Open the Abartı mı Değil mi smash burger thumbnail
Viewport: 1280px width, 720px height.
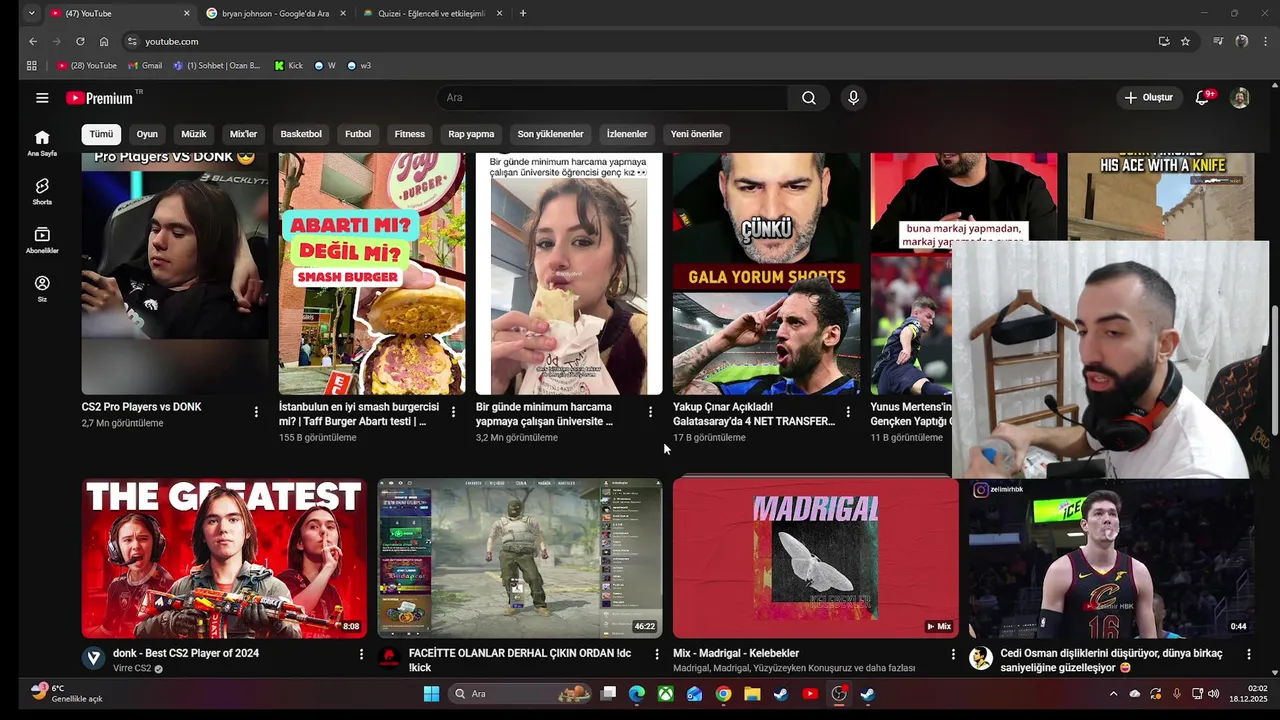372,273
